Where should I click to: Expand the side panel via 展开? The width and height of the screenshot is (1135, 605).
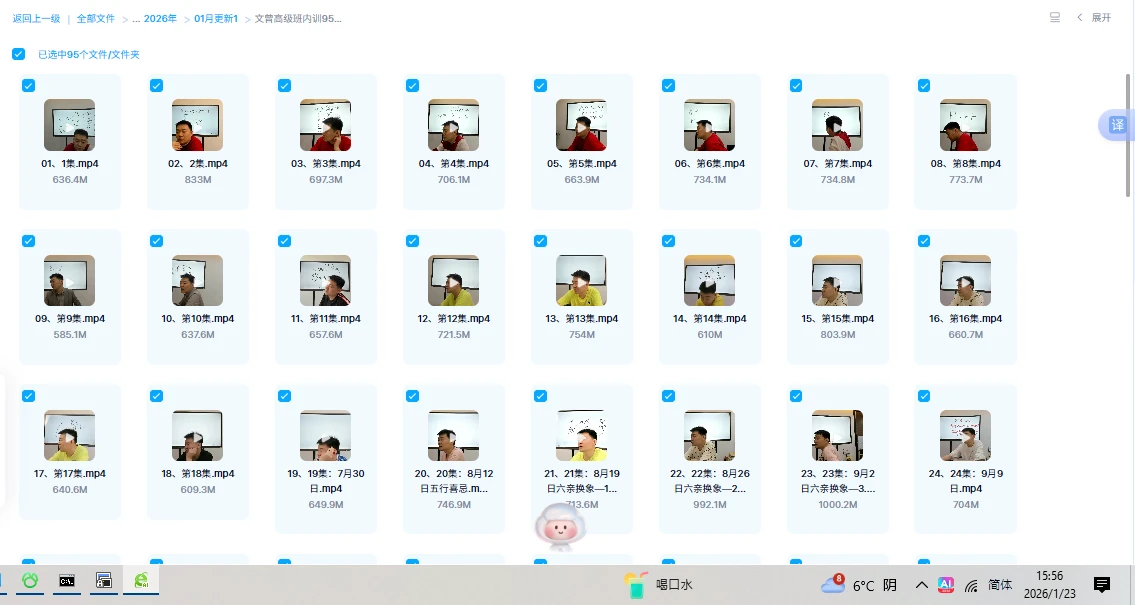1094,18
